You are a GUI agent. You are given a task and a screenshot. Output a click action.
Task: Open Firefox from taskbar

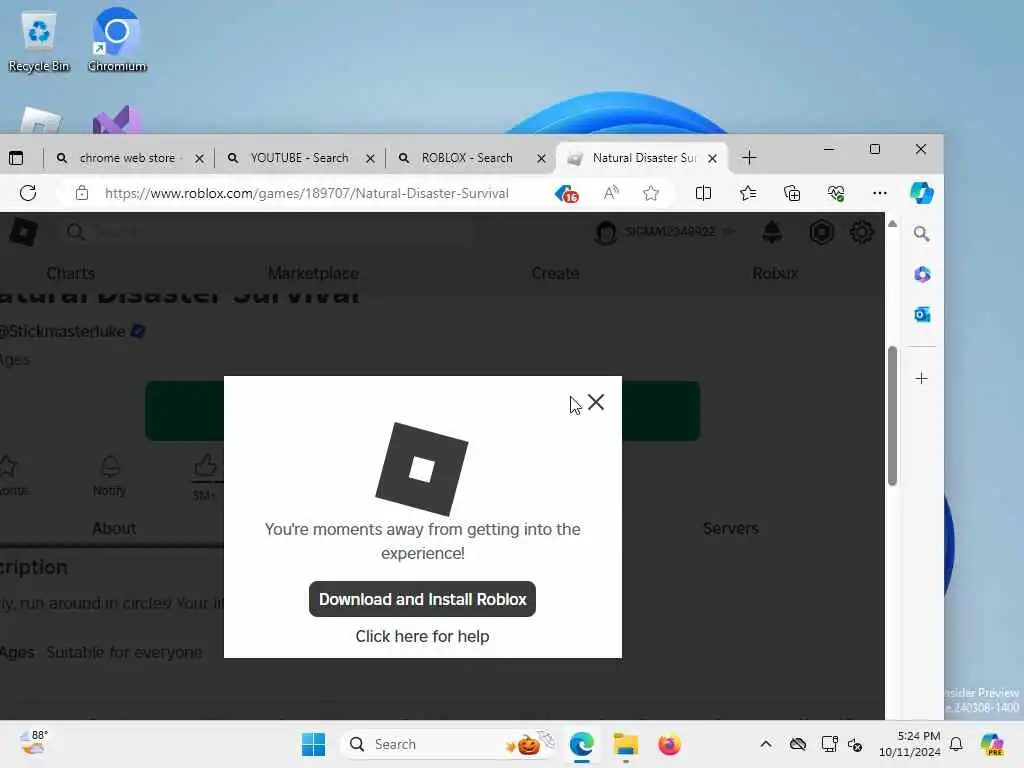coord(669,744)
